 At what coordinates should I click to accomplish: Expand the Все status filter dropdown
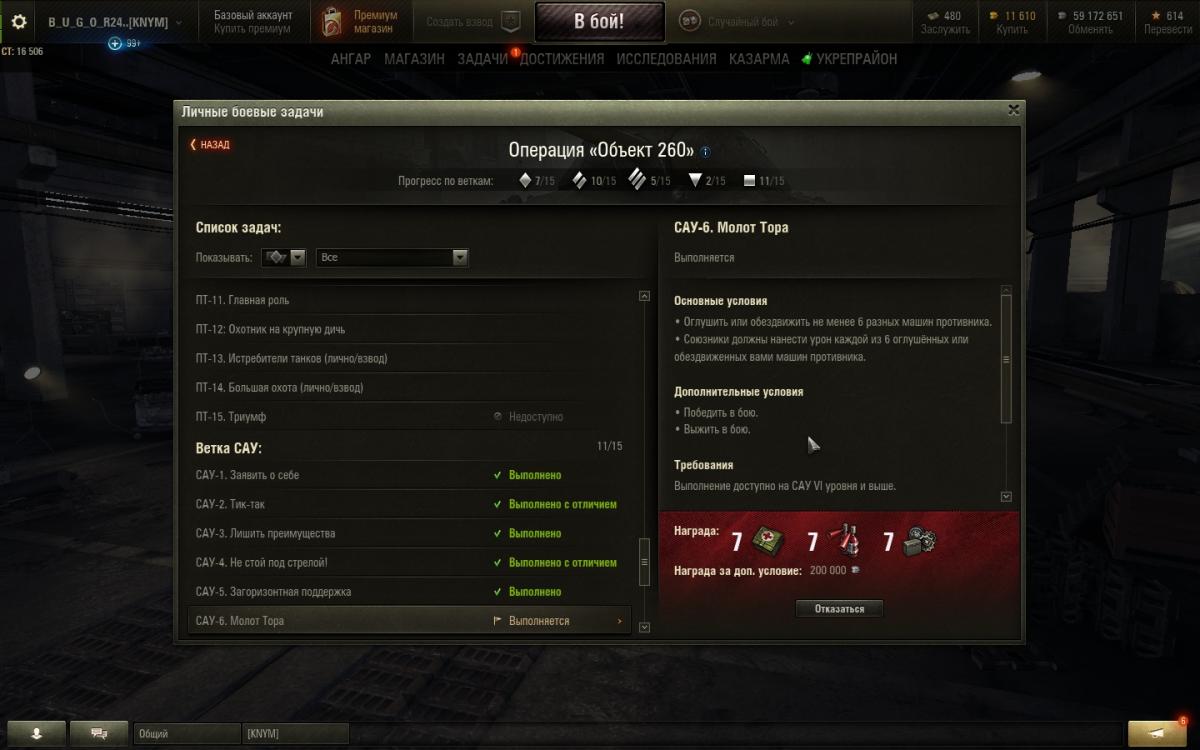click(392, 257)
